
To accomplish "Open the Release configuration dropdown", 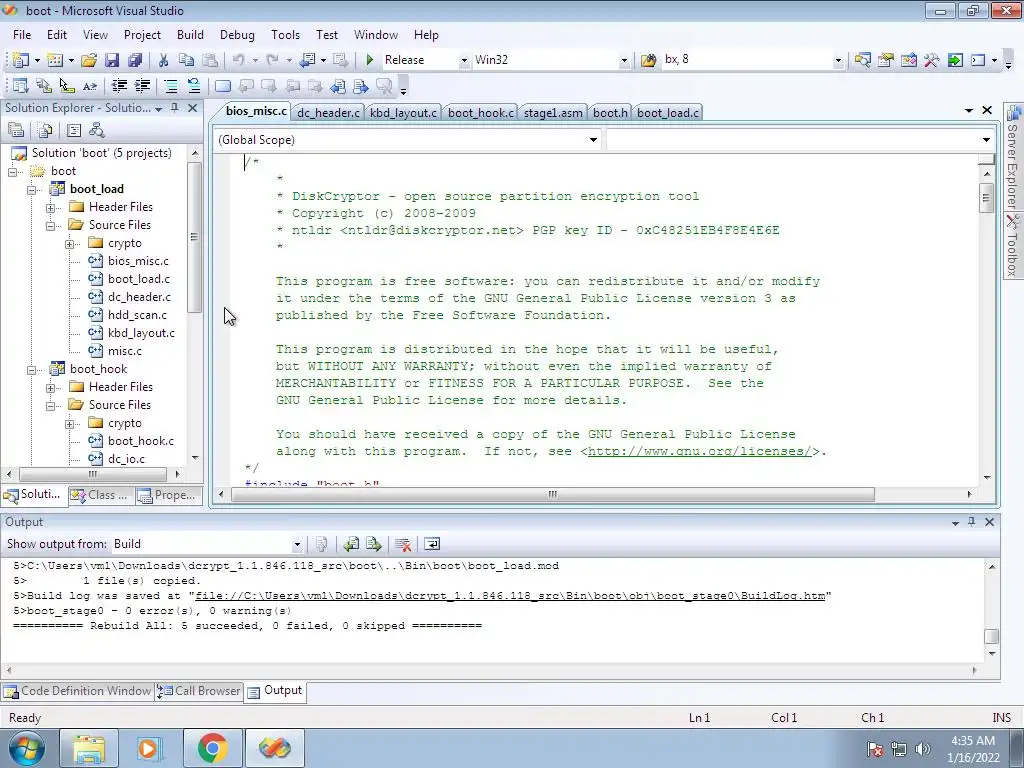I will 464,60.
